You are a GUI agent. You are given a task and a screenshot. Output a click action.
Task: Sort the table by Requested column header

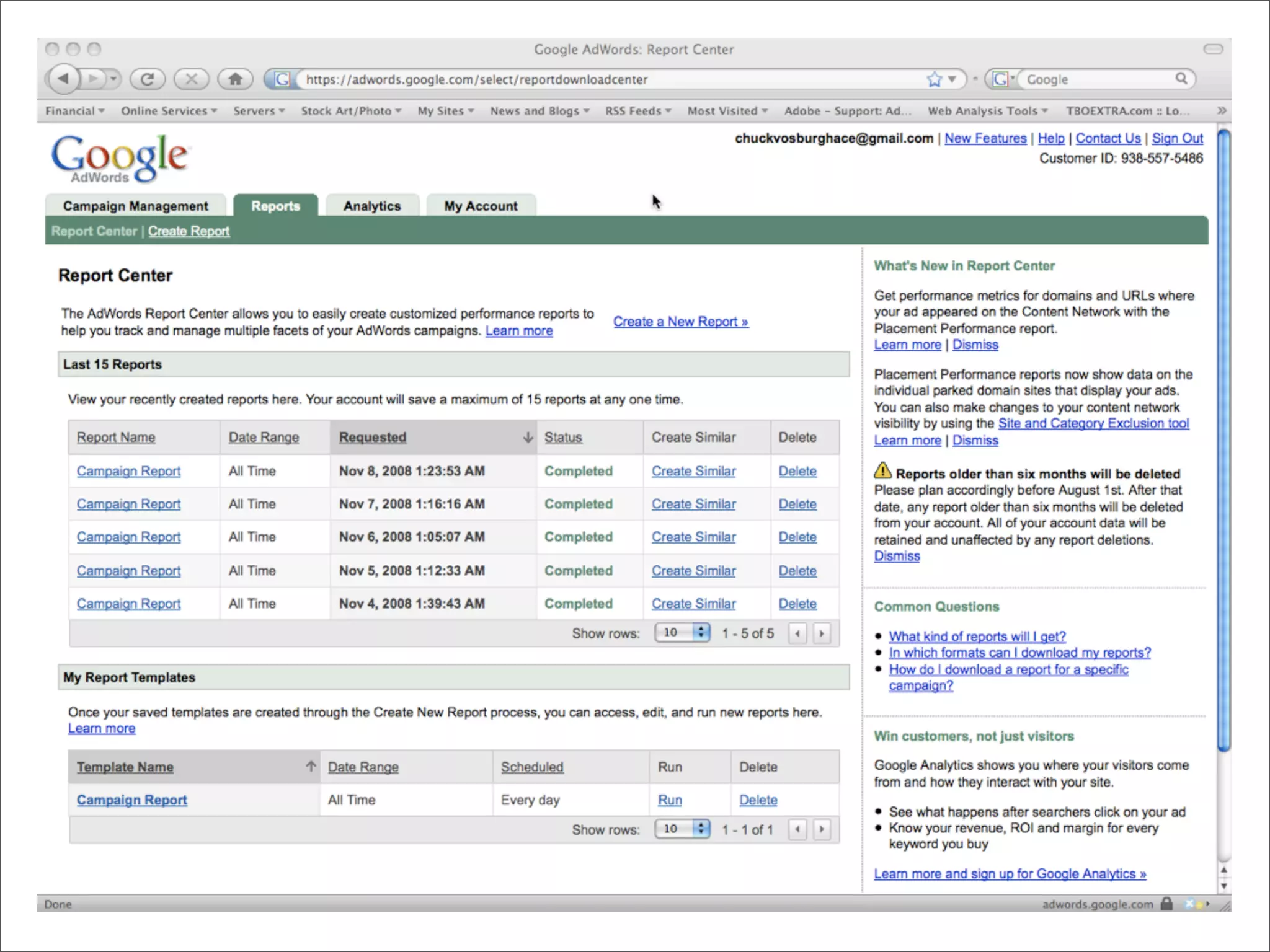coord(373,438)
